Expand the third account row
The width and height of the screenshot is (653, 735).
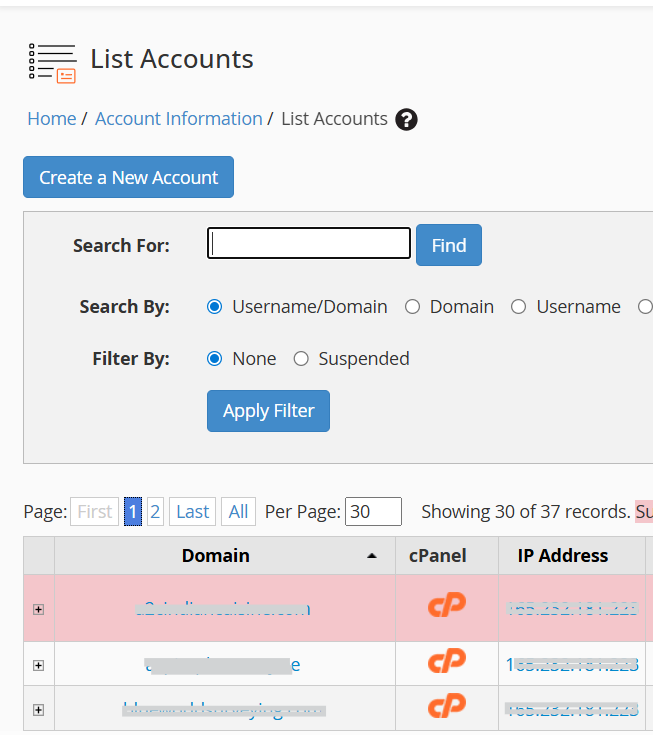(x=39, y=709)
